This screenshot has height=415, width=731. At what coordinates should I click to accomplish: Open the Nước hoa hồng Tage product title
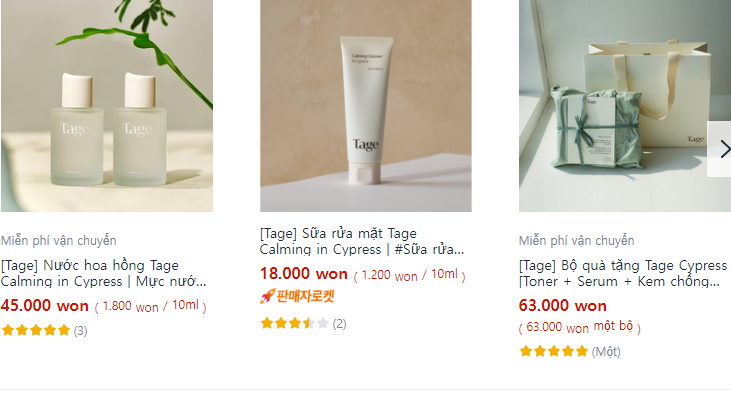(x=103, y=273)
